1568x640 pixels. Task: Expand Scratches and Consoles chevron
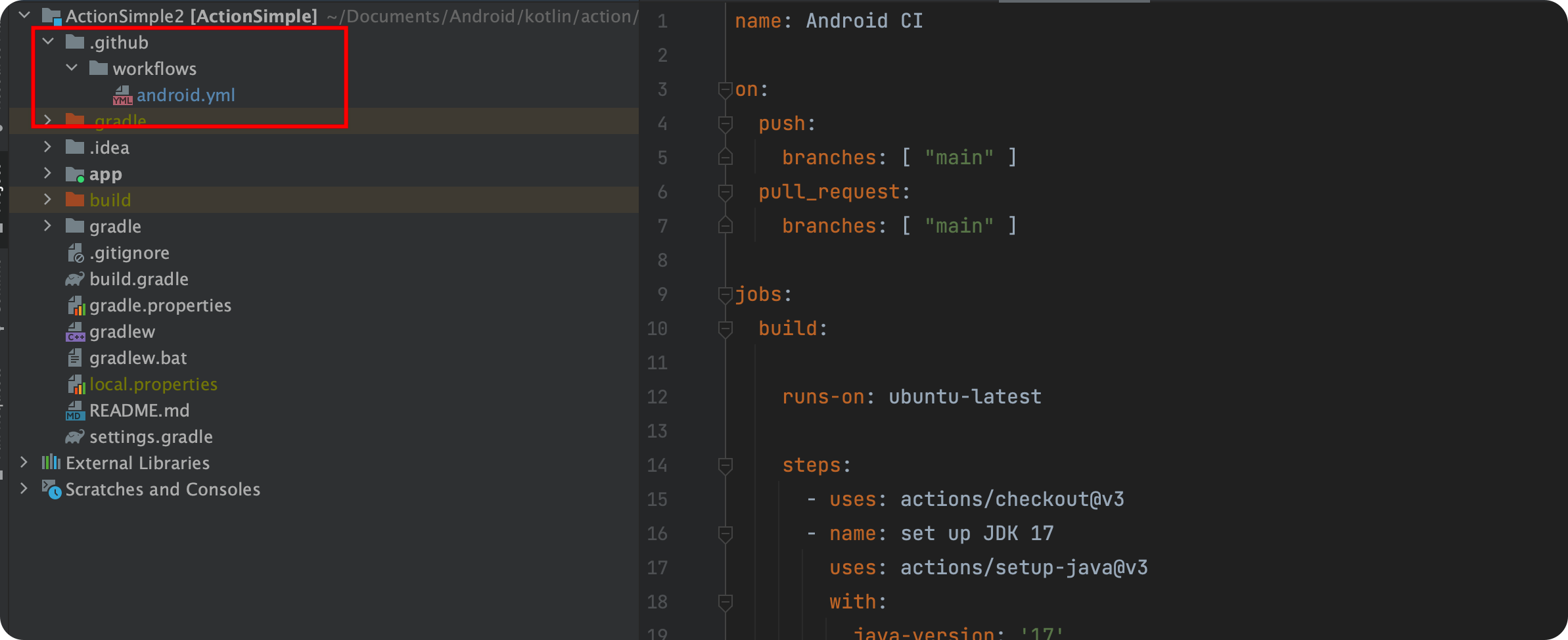tap(24, 488)
